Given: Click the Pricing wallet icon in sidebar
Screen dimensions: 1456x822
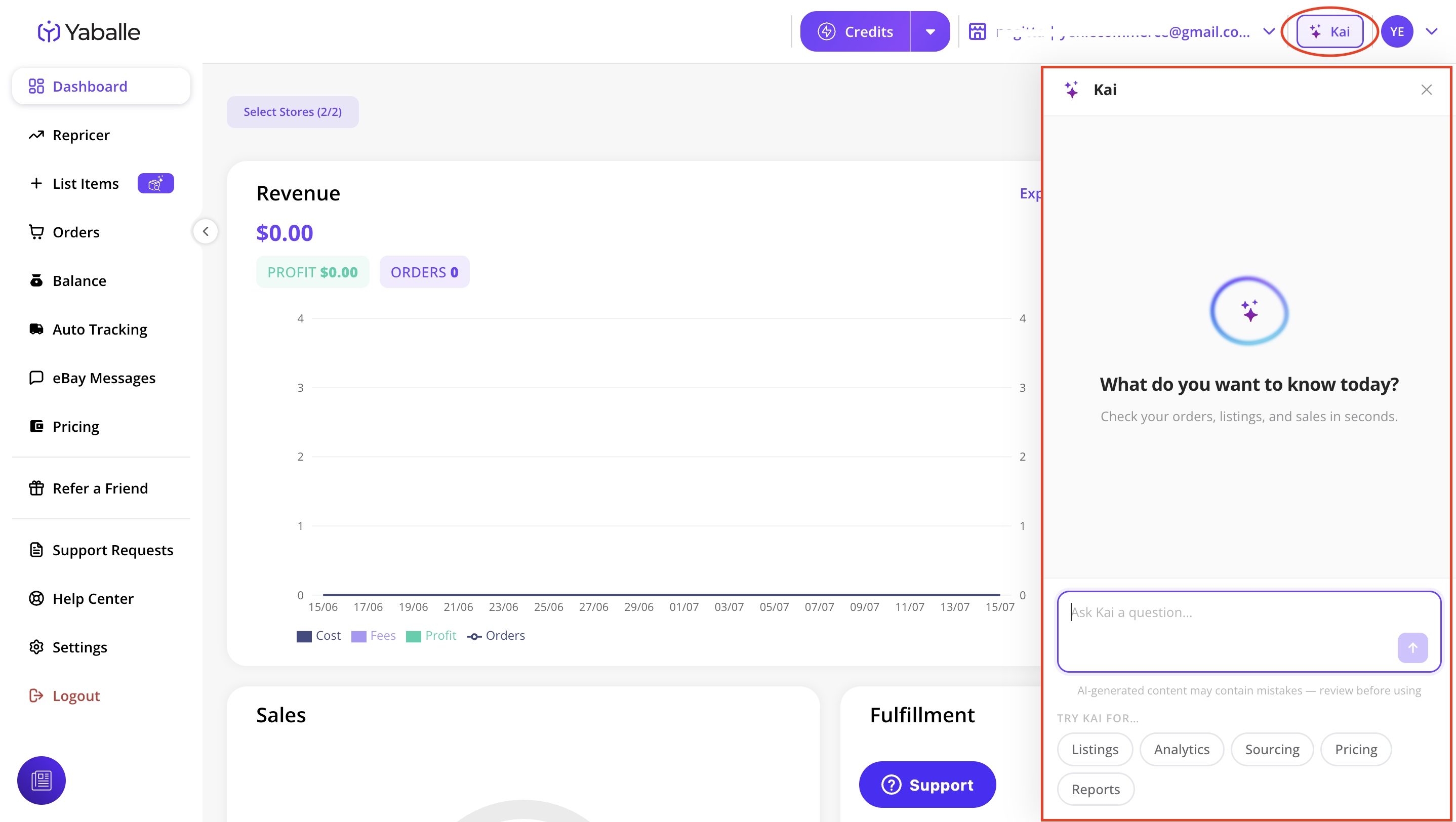Looking at the screenshot, I should tap(36, 427).
